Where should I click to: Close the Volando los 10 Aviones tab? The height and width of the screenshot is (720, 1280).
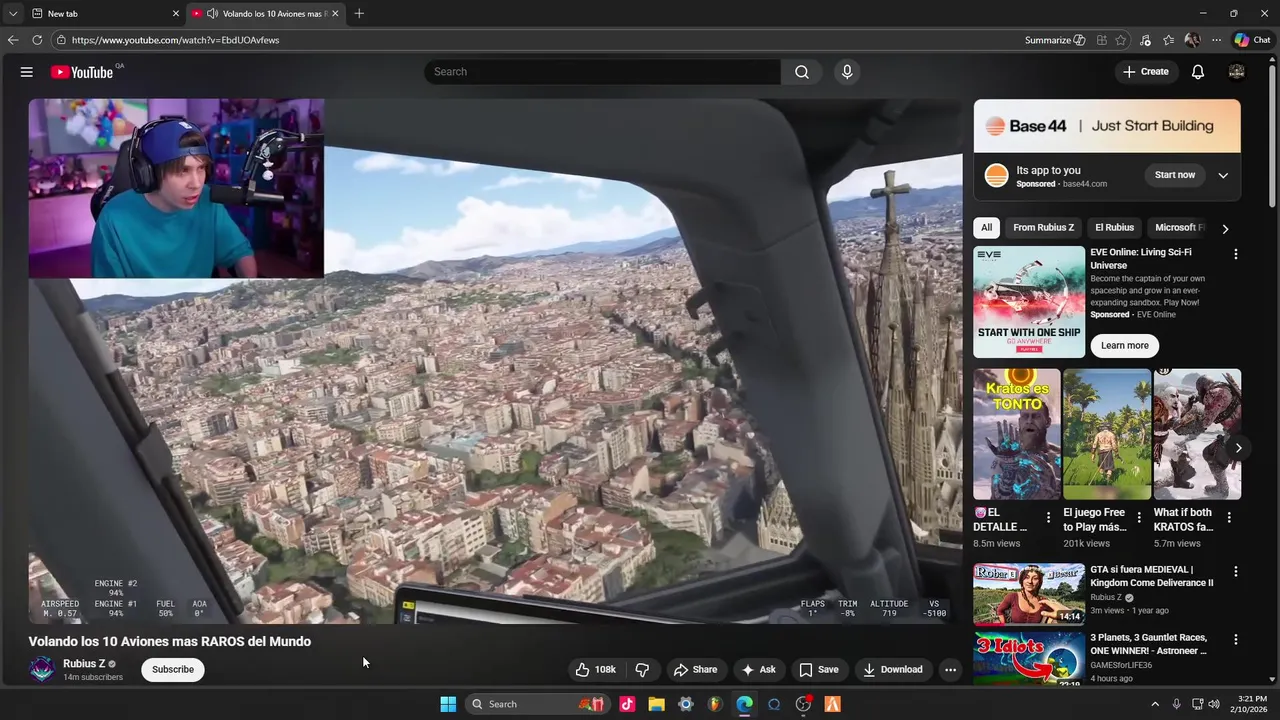[x=335, y=13]
